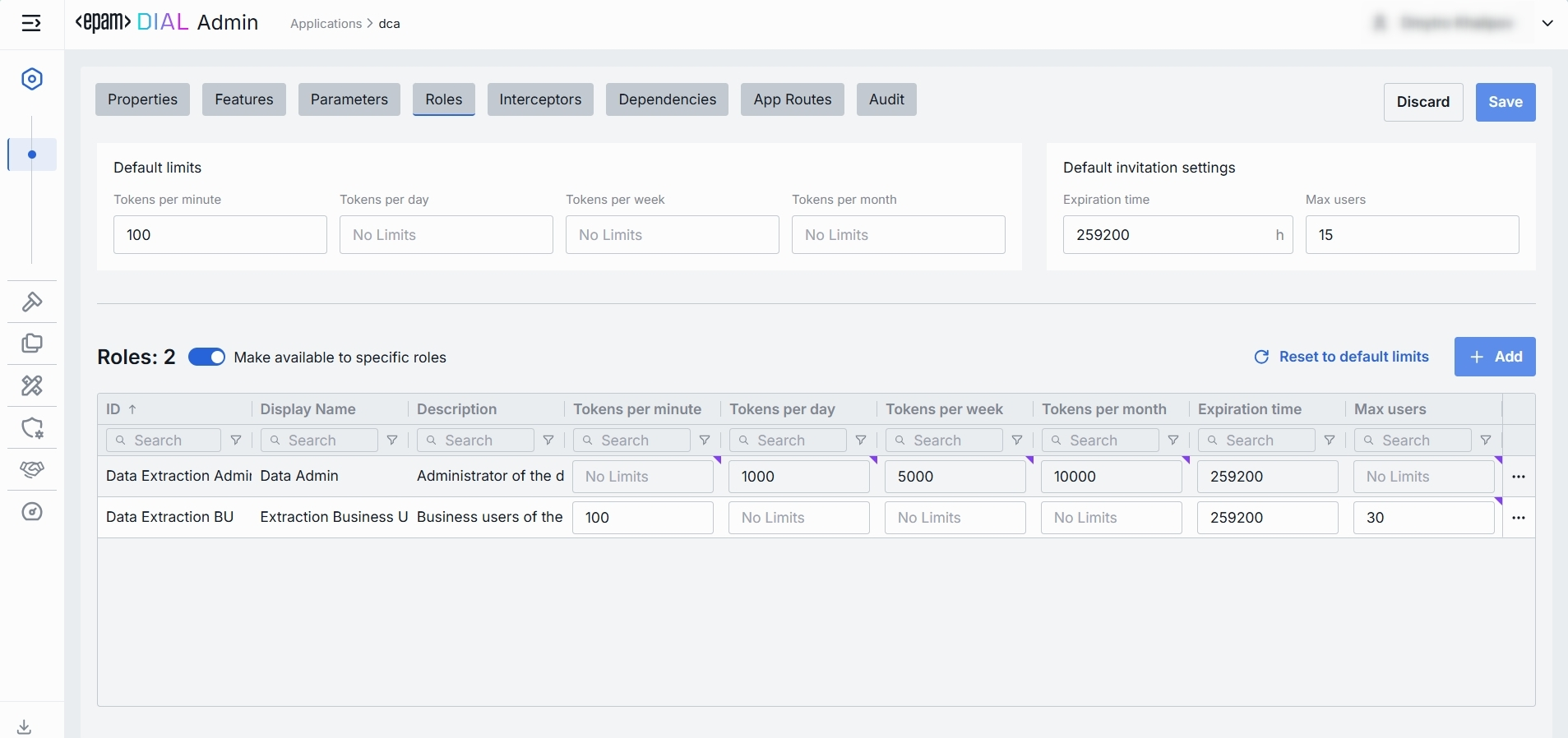Screen dimensions: 1568x738
Task: Open the shield with gear icon in the sidebar
Action: click(32, 427)
